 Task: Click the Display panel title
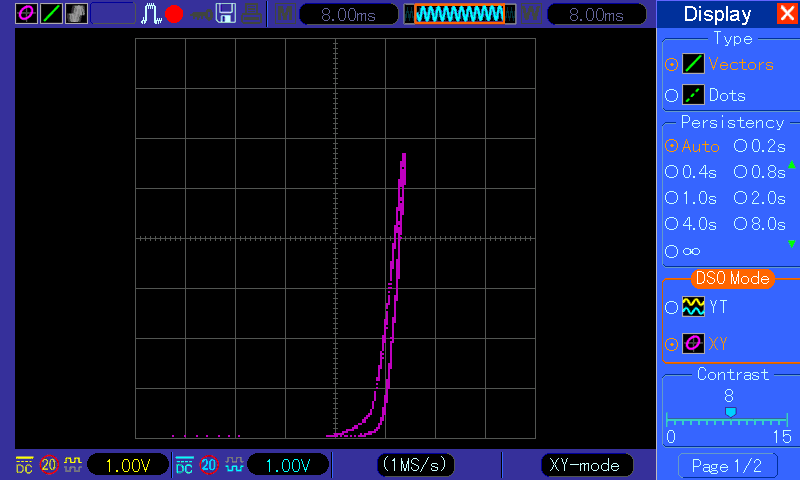pyautogui.click(x=717, y=14)
